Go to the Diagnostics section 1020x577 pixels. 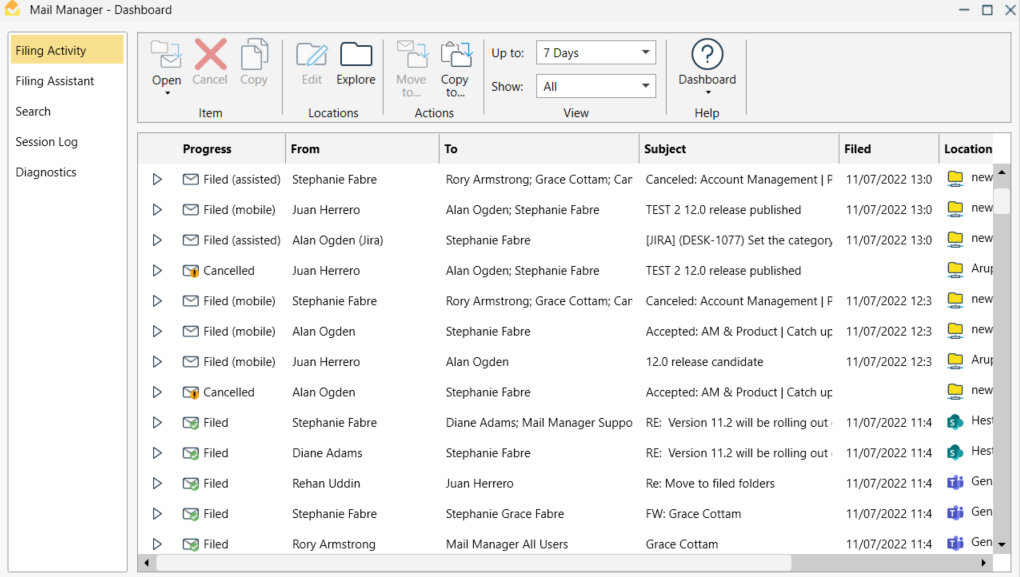pyautogui.click(x=46, y=172)
